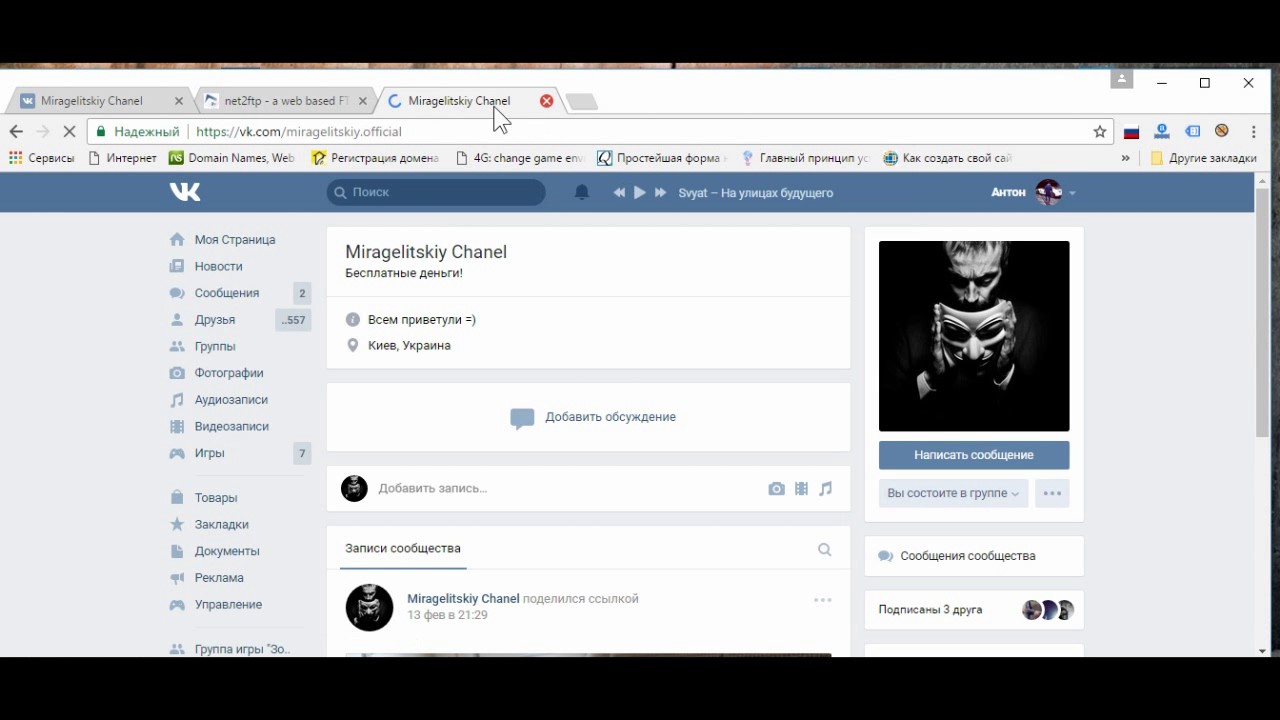Open Аудиозаписи section
This screenshot has height=720, width=1280.
(231, 400)
